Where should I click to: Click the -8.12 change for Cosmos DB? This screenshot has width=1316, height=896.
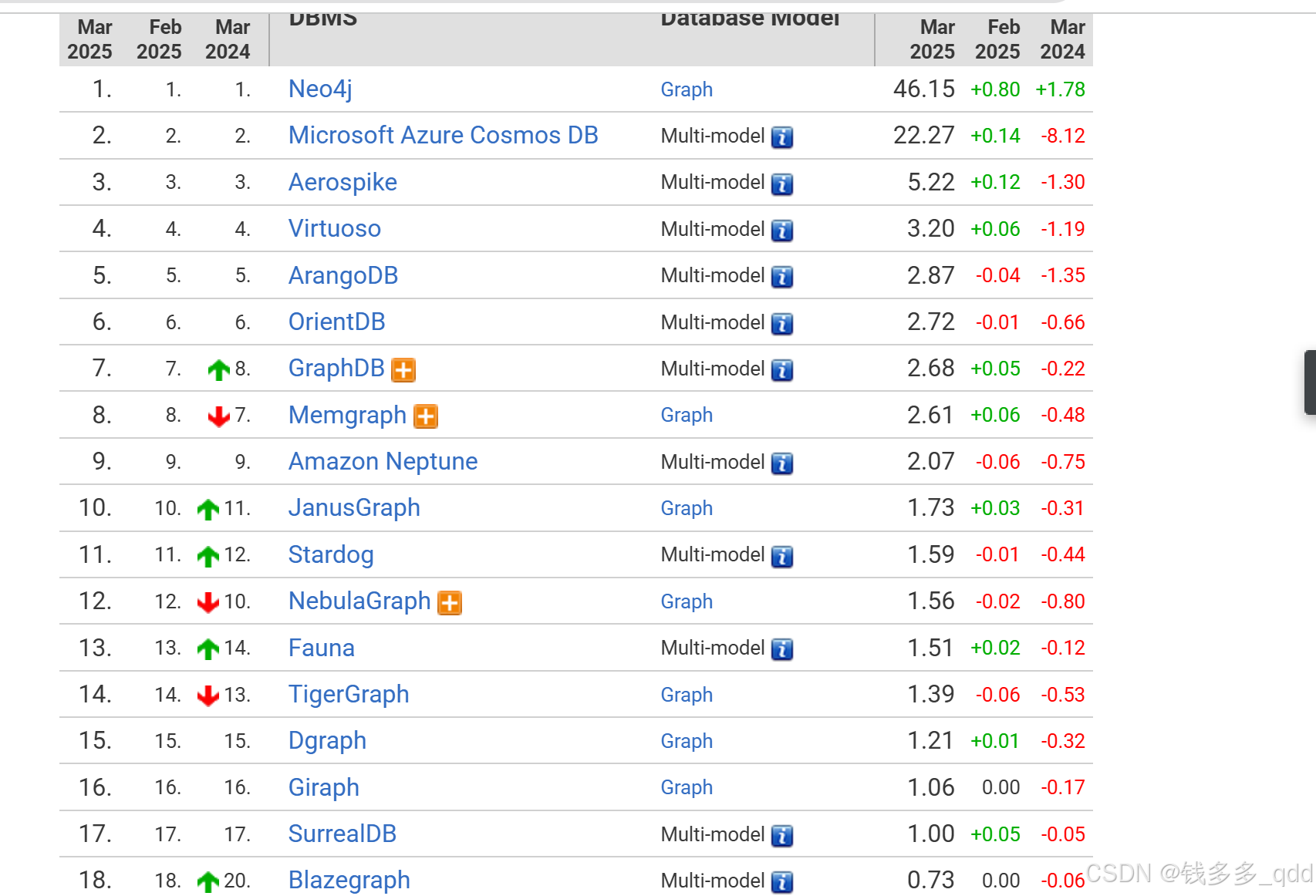1063,136
